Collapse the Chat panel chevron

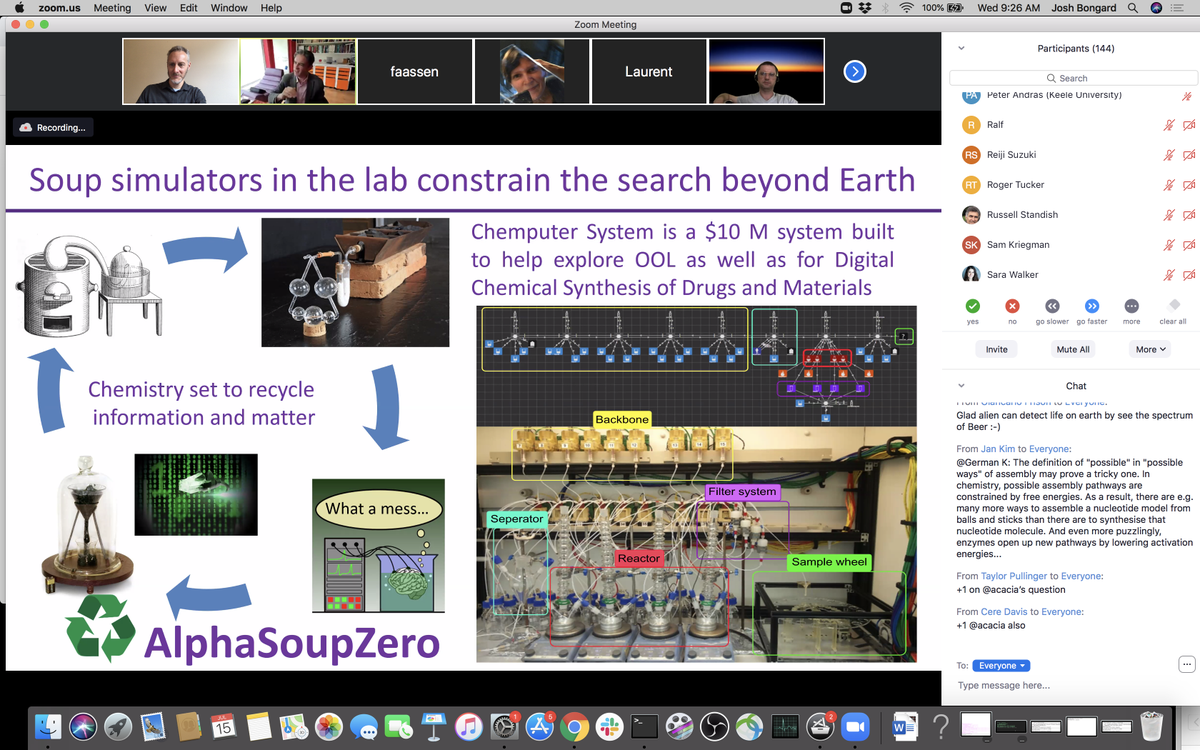(x=961, y=385)
